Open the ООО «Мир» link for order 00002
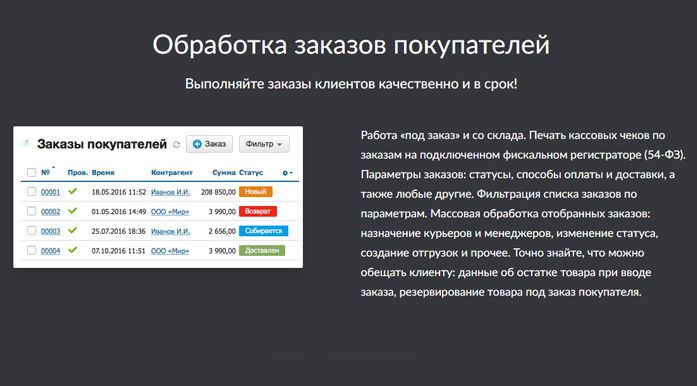 point(170,212)
